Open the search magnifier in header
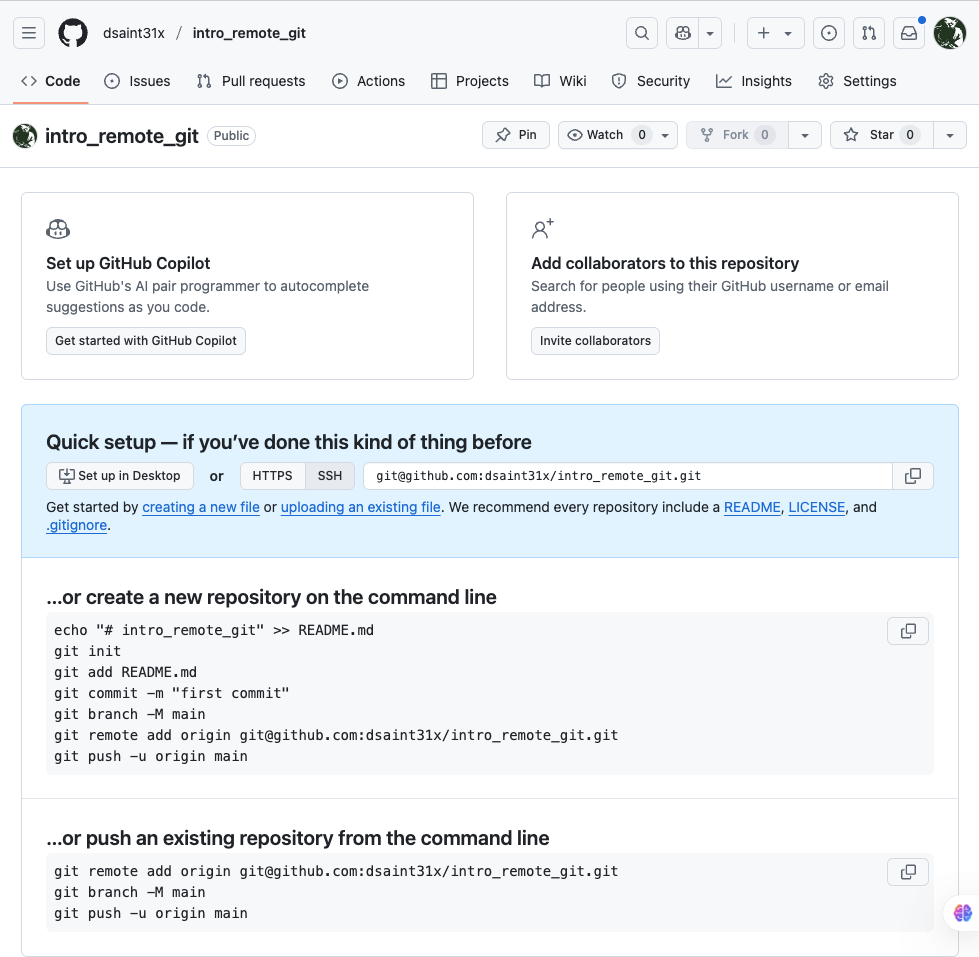The width and height of the screenshot is (979, 957). coord(642,33)
